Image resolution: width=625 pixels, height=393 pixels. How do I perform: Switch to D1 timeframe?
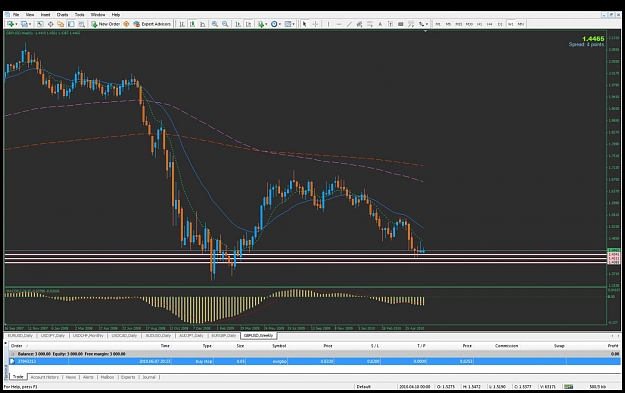(x=500, y=24)
